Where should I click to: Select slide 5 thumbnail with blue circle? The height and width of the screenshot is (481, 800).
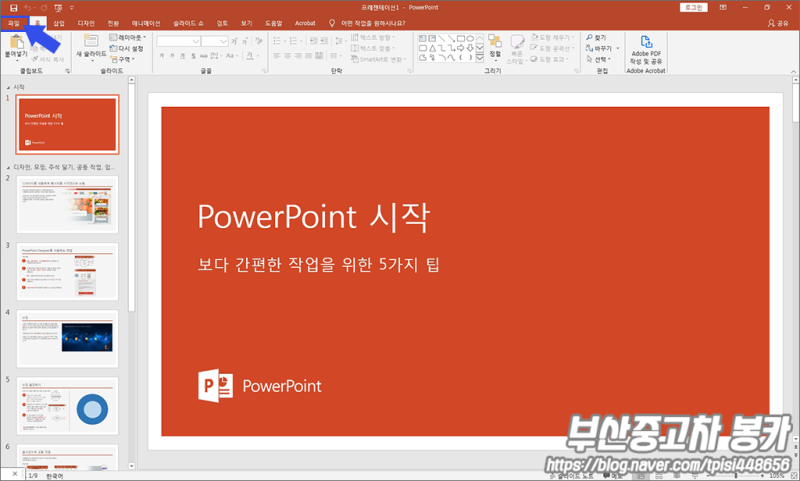(x=67, y=406)
